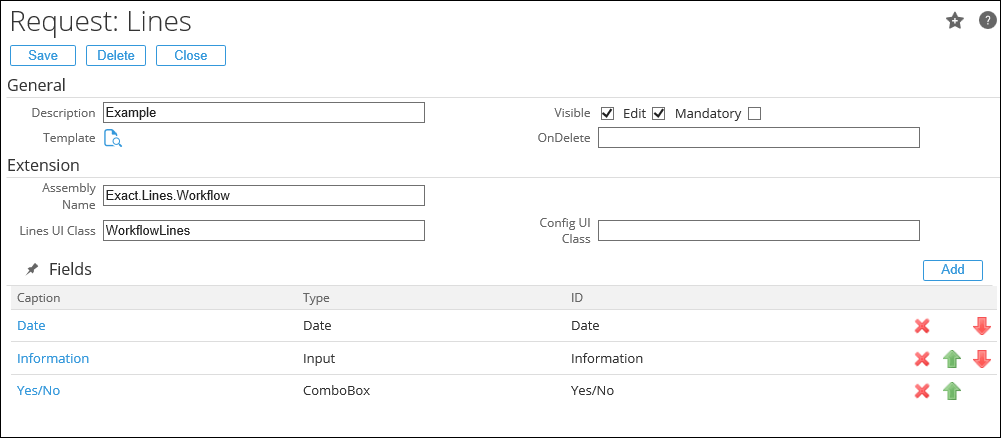Browse for a template file icon
Image resolution: width=1001 pixels, height=438 pixels.
point(113,138)
